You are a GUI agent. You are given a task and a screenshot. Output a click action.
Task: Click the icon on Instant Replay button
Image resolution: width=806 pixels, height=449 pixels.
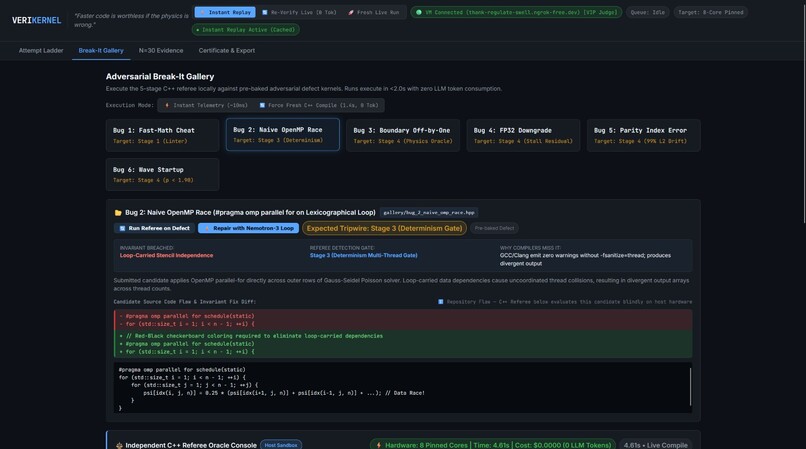[202, 12]
